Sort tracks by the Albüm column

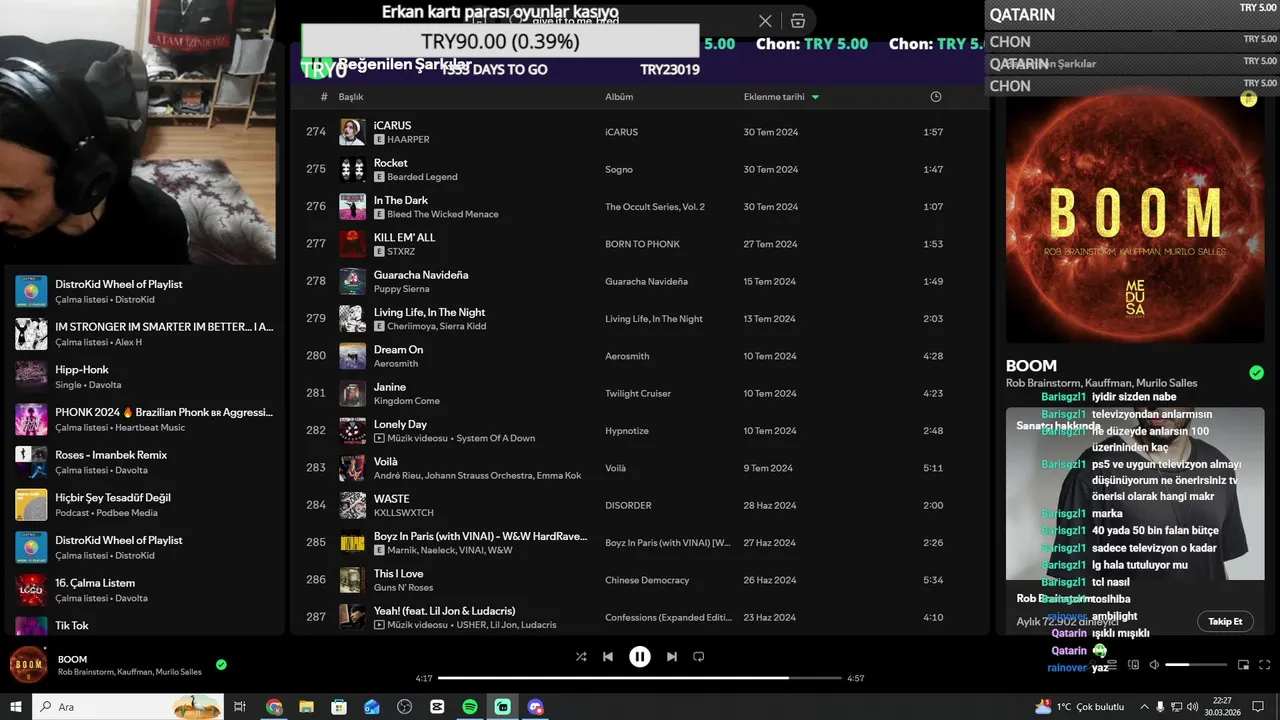(619, 97)
